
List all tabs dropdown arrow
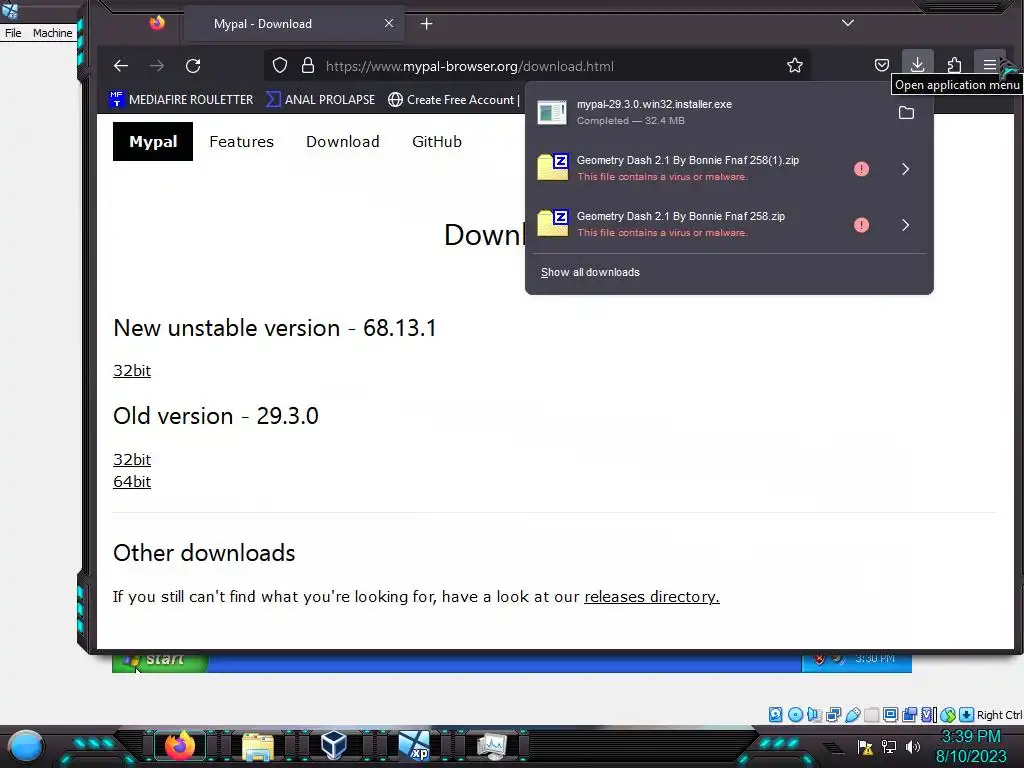click(x=848, y=23)
